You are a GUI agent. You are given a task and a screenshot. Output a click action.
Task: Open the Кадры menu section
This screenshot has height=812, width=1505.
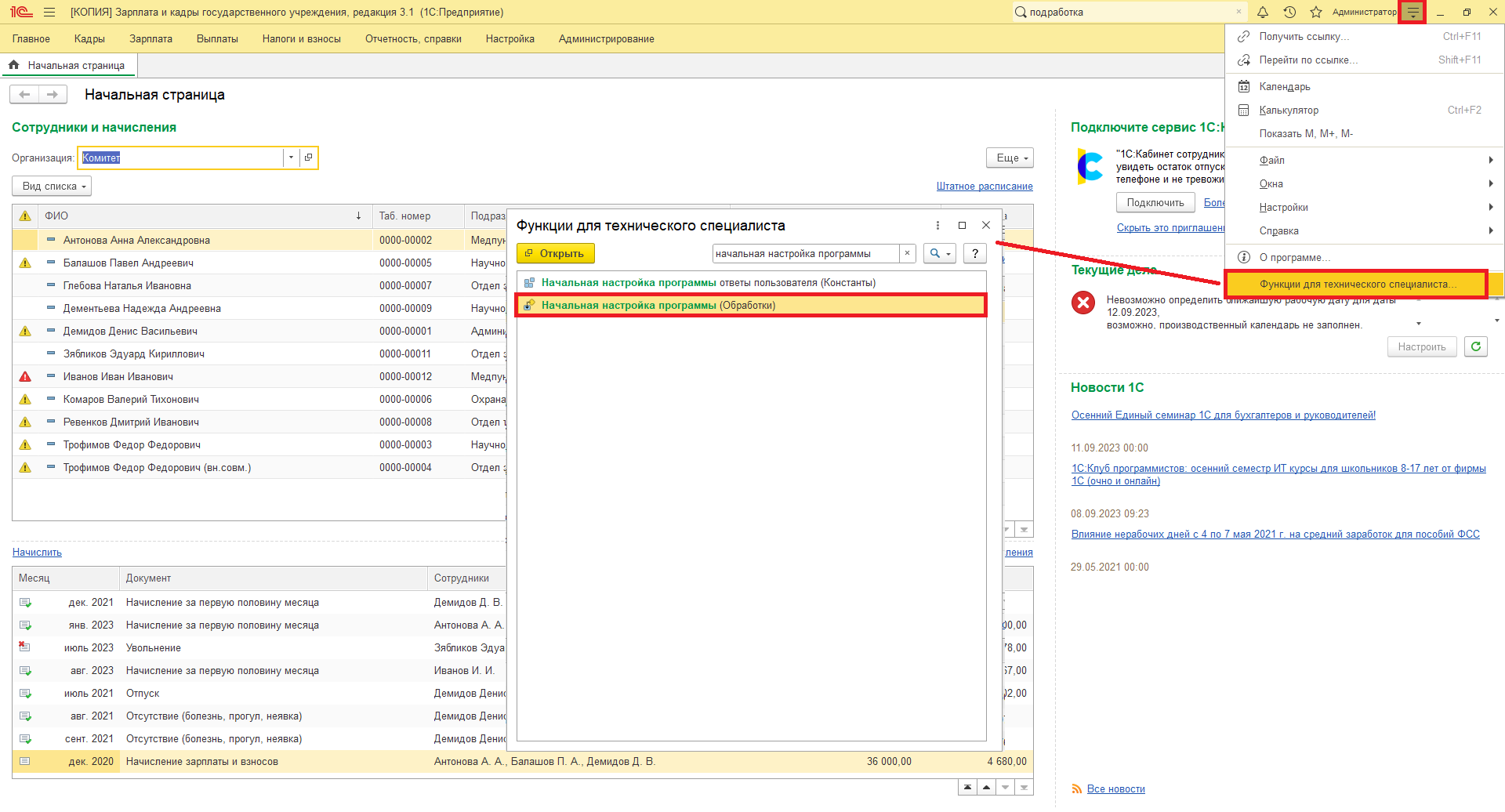(89, 39)
